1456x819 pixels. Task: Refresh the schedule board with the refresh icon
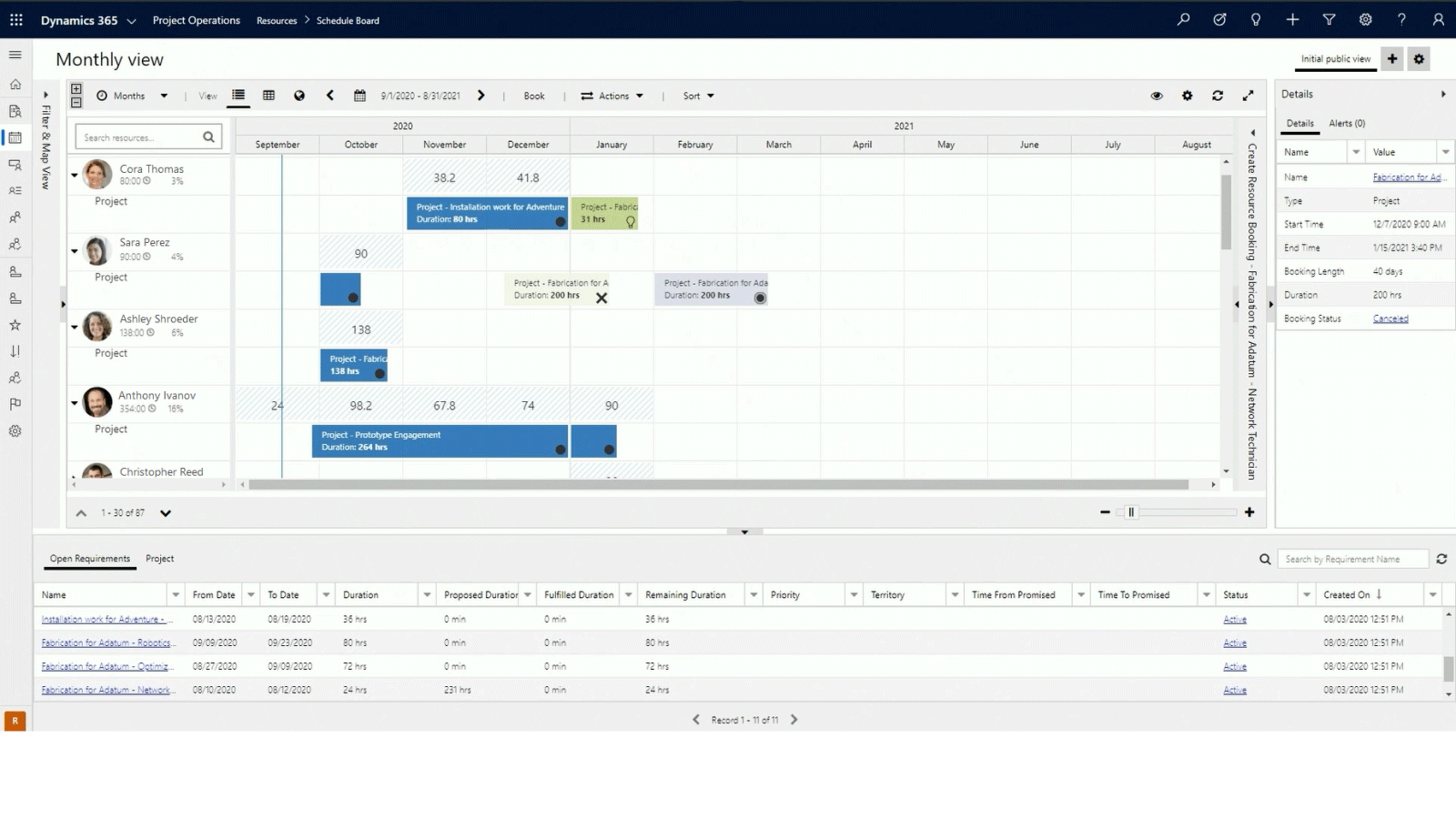pos(1218,95)
